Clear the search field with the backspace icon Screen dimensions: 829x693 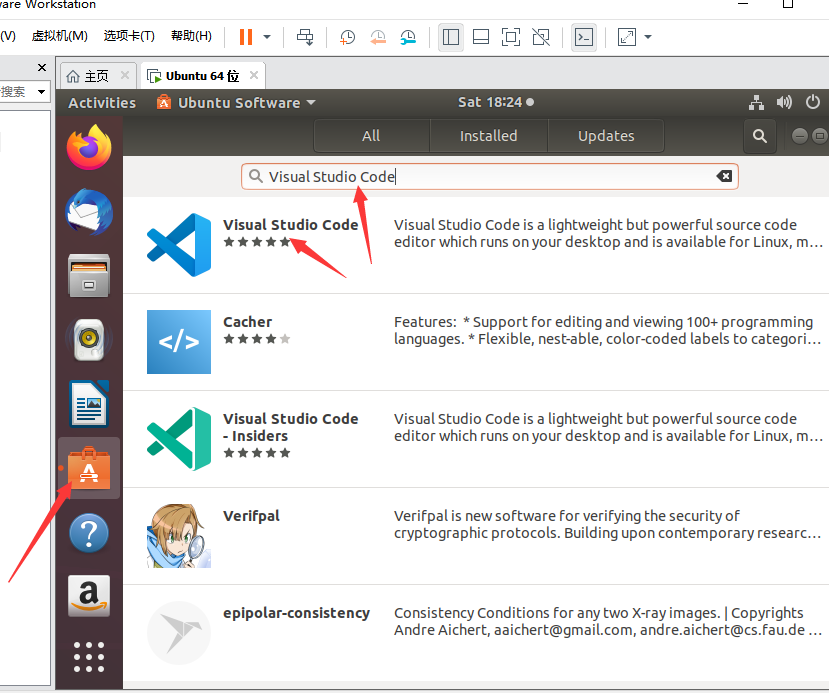click(724, 176)
